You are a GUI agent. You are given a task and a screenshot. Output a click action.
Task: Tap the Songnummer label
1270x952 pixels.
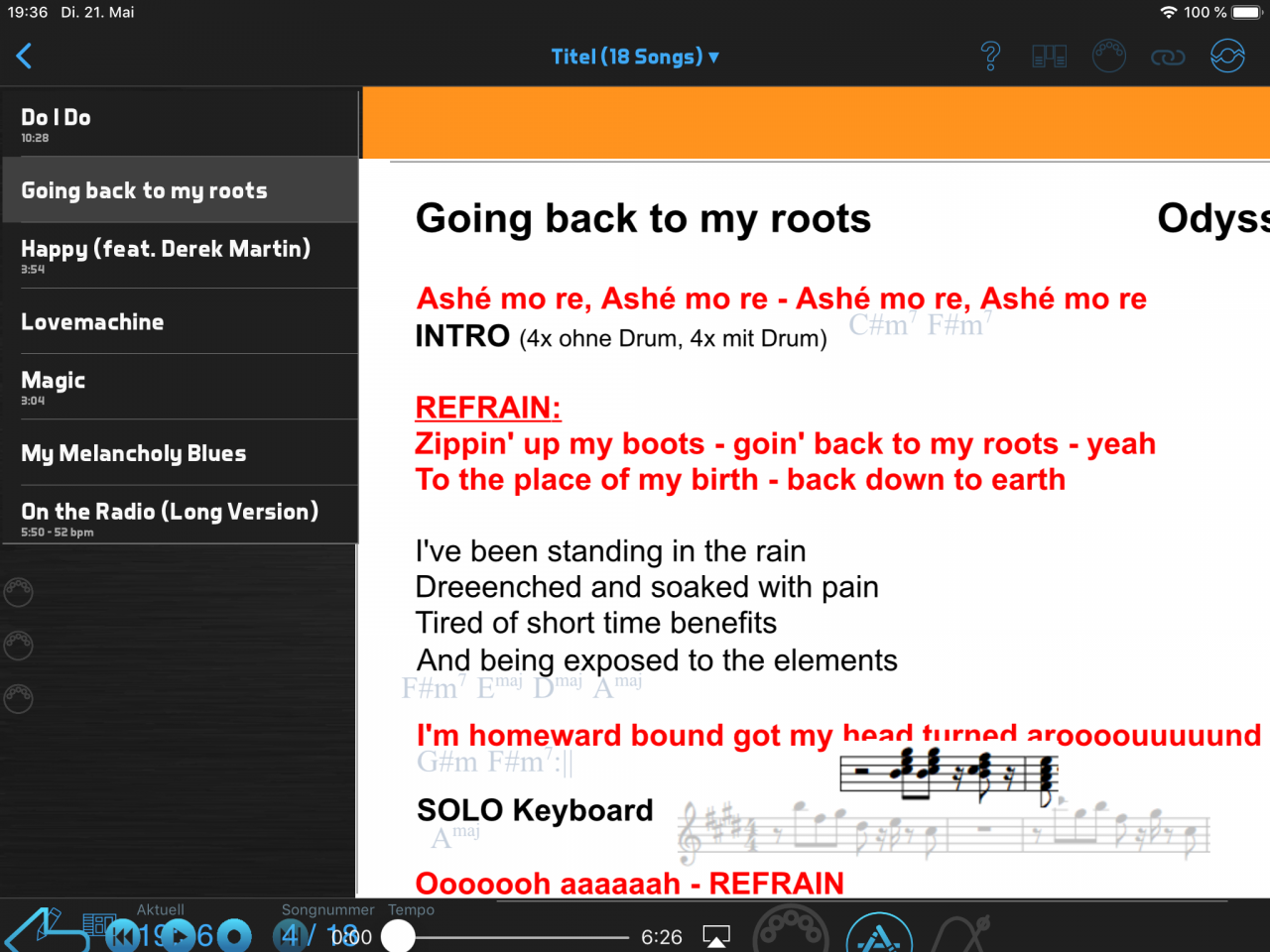tap(327, 909)
